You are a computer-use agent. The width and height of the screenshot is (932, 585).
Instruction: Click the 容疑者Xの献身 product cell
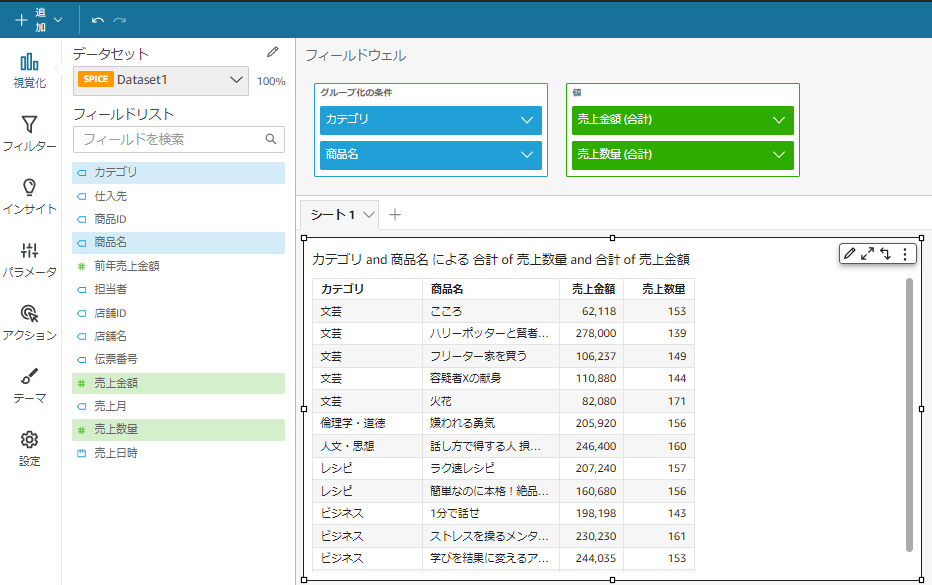pos(491,378)
